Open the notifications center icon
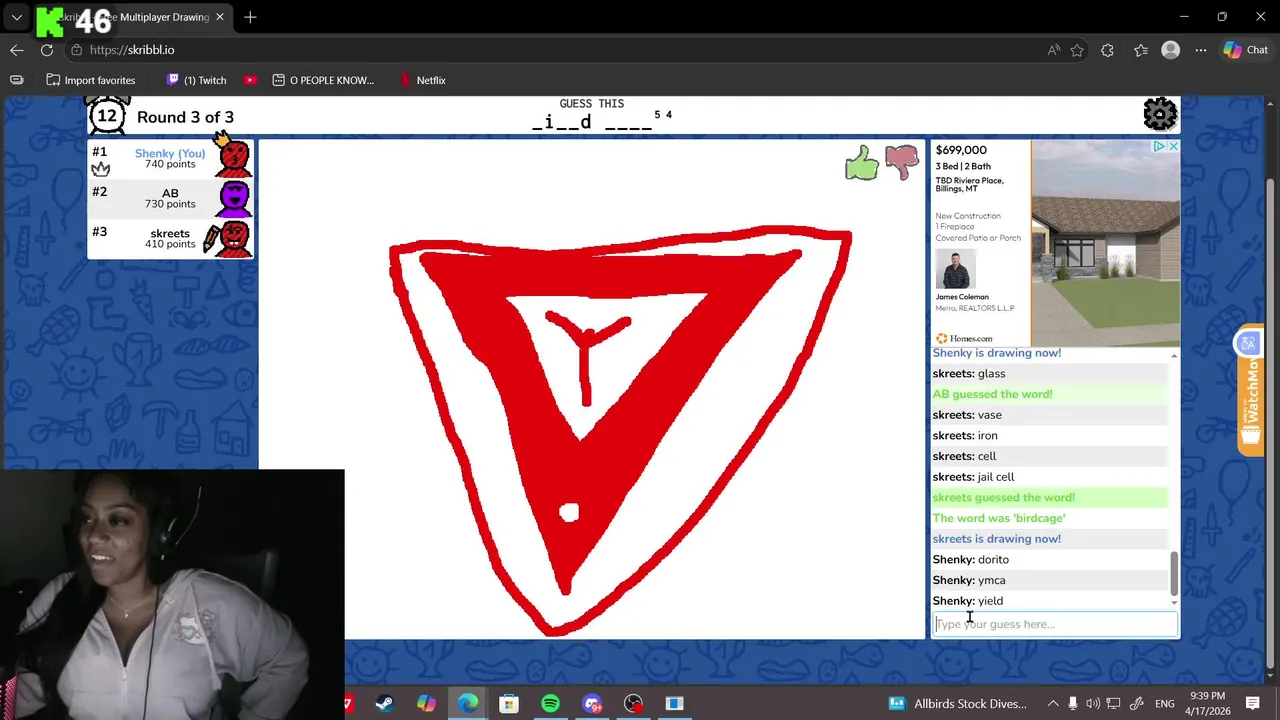This screenshot has width=1280, height=720. pos(1252,704)
